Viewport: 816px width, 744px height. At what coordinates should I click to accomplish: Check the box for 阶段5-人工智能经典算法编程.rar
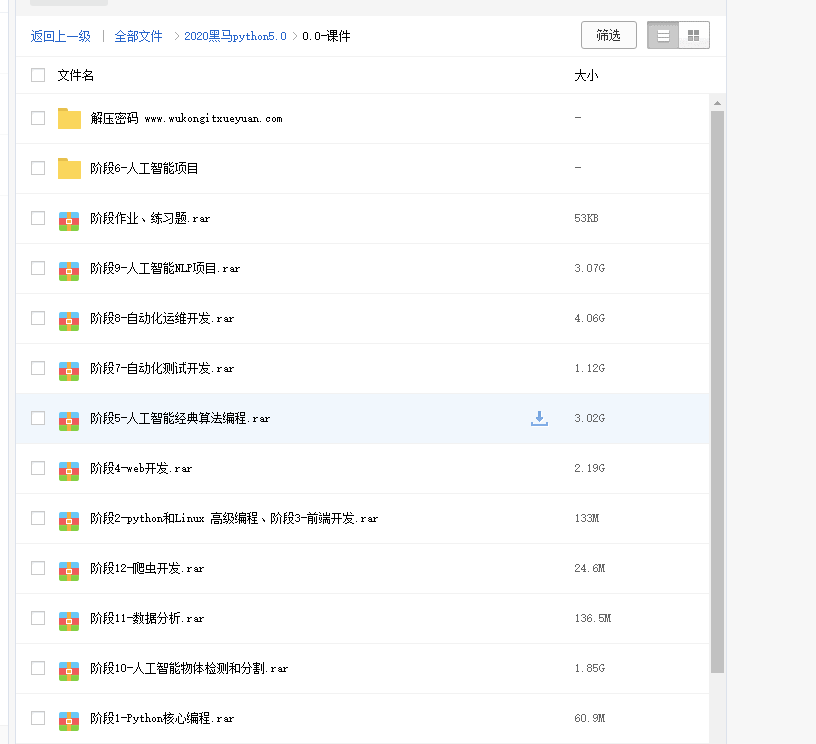click(x=38, y=418)
